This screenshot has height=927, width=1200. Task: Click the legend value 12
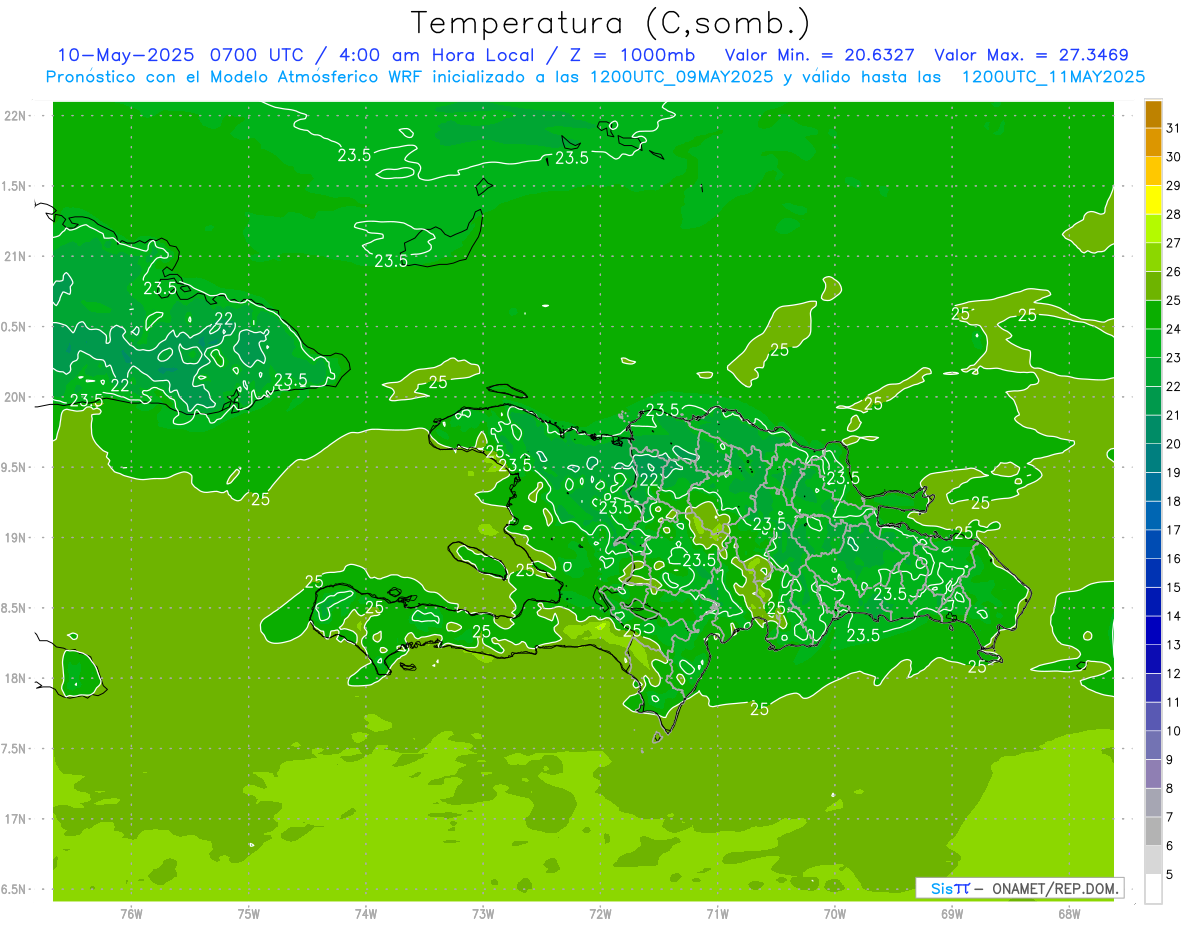click(x=1173, y=674)
